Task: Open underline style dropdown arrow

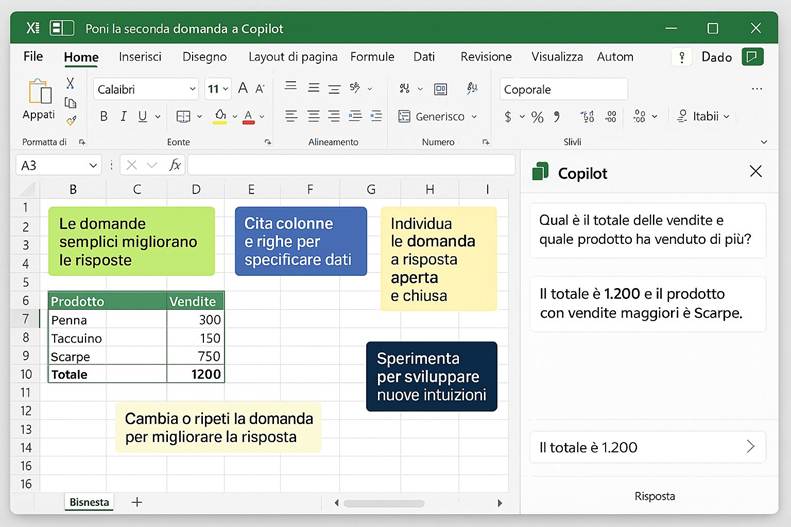Action: (158, 117)
